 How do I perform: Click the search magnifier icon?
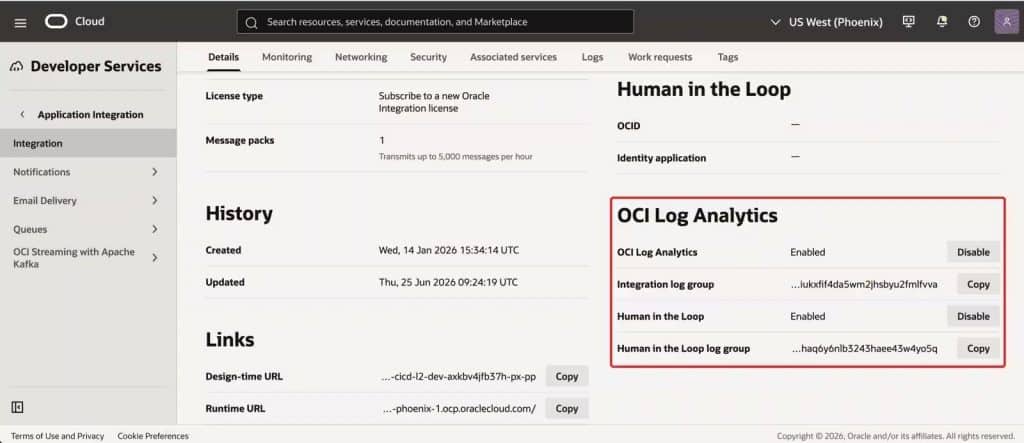[251, 22]
